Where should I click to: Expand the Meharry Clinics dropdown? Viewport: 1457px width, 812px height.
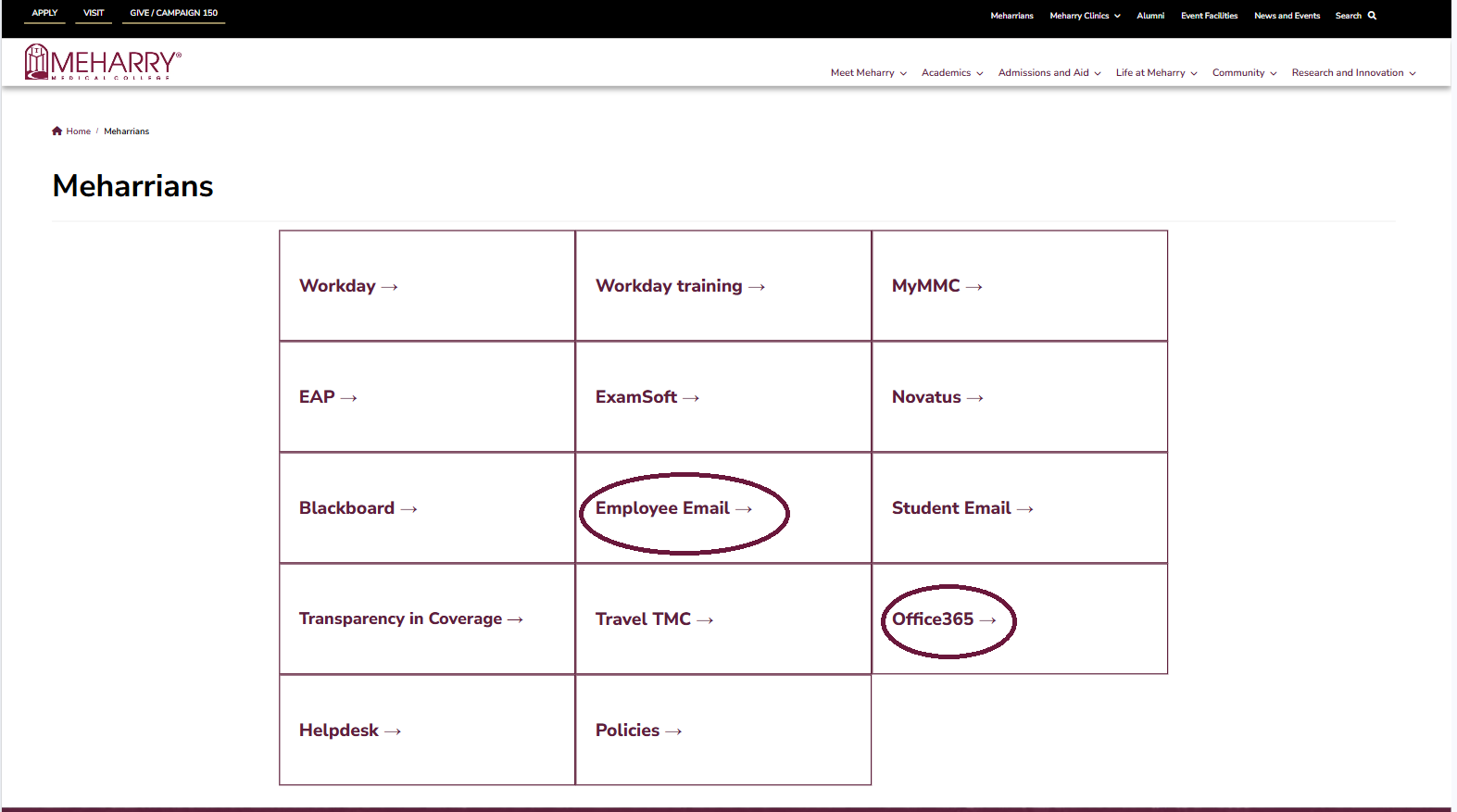[1085, 16]
